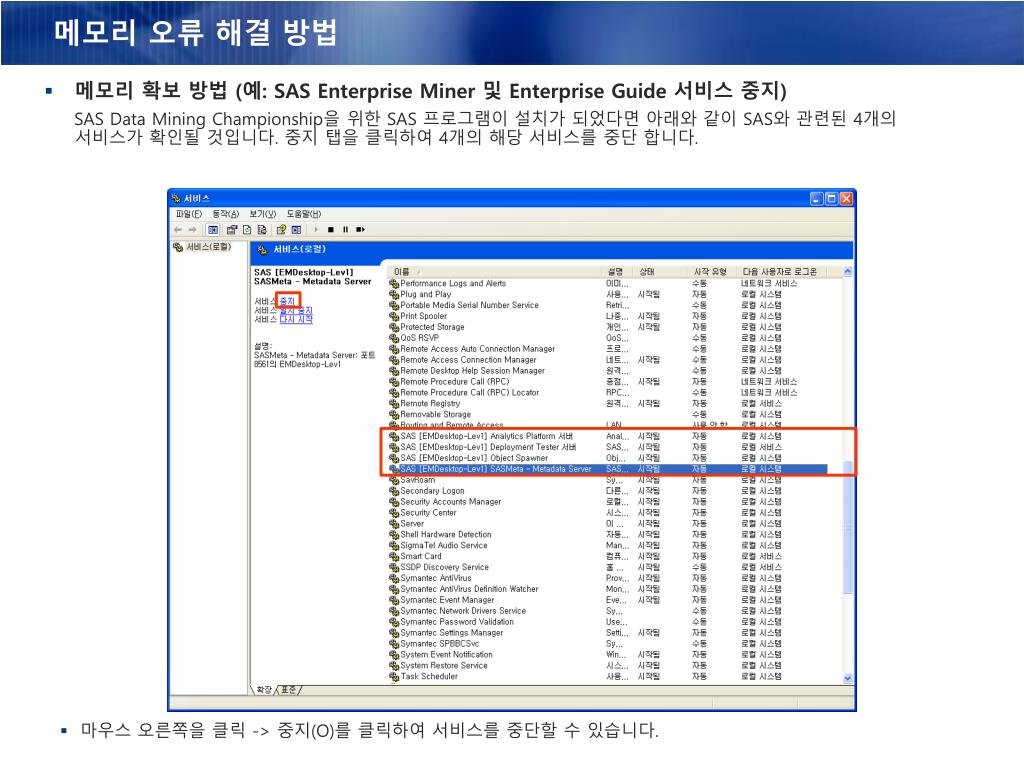Viewport: 1024px width, 768px height.
Task: Click gear icon of Performance Logs and Alerts
Action: (394, 283)
